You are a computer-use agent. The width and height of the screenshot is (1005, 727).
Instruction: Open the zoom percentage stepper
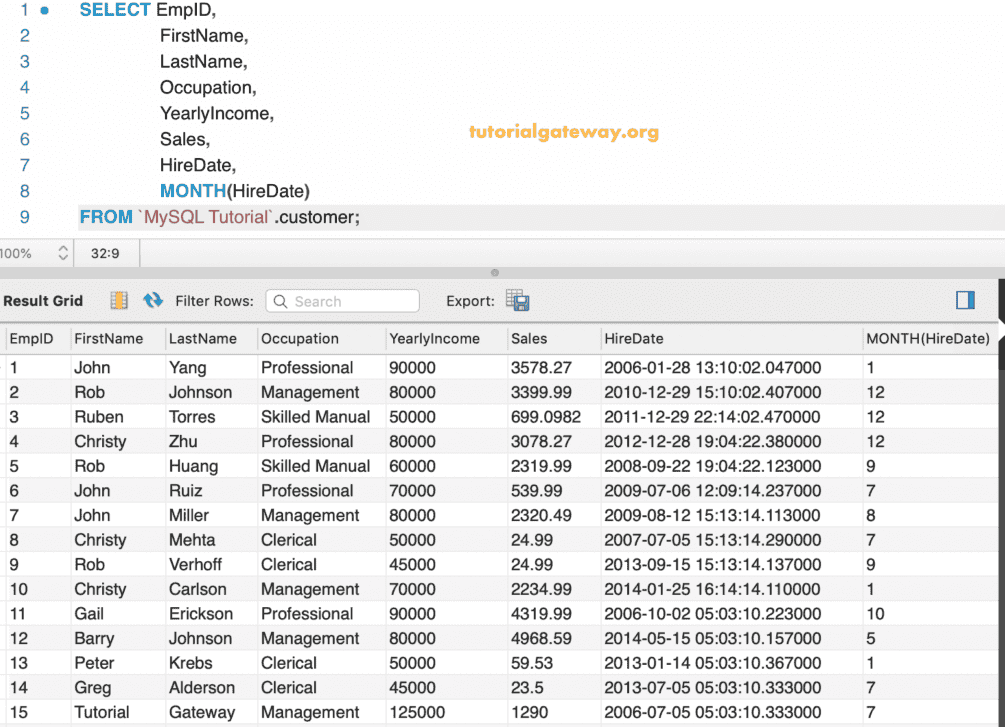click(x=63, y=254)
